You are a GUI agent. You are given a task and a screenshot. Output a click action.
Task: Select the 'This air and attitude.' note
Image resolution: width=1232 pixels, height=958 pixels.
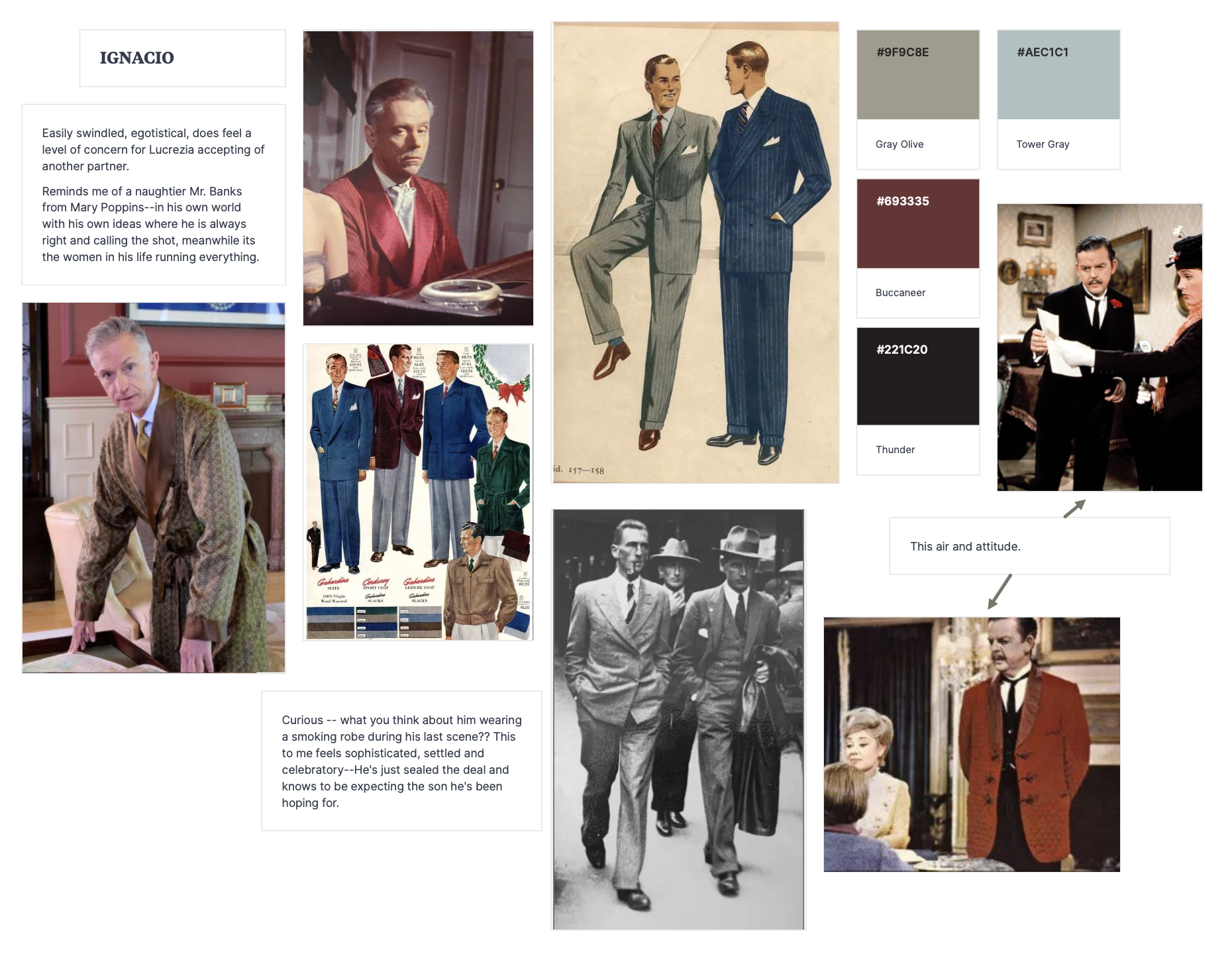(x=1029, y=546)
